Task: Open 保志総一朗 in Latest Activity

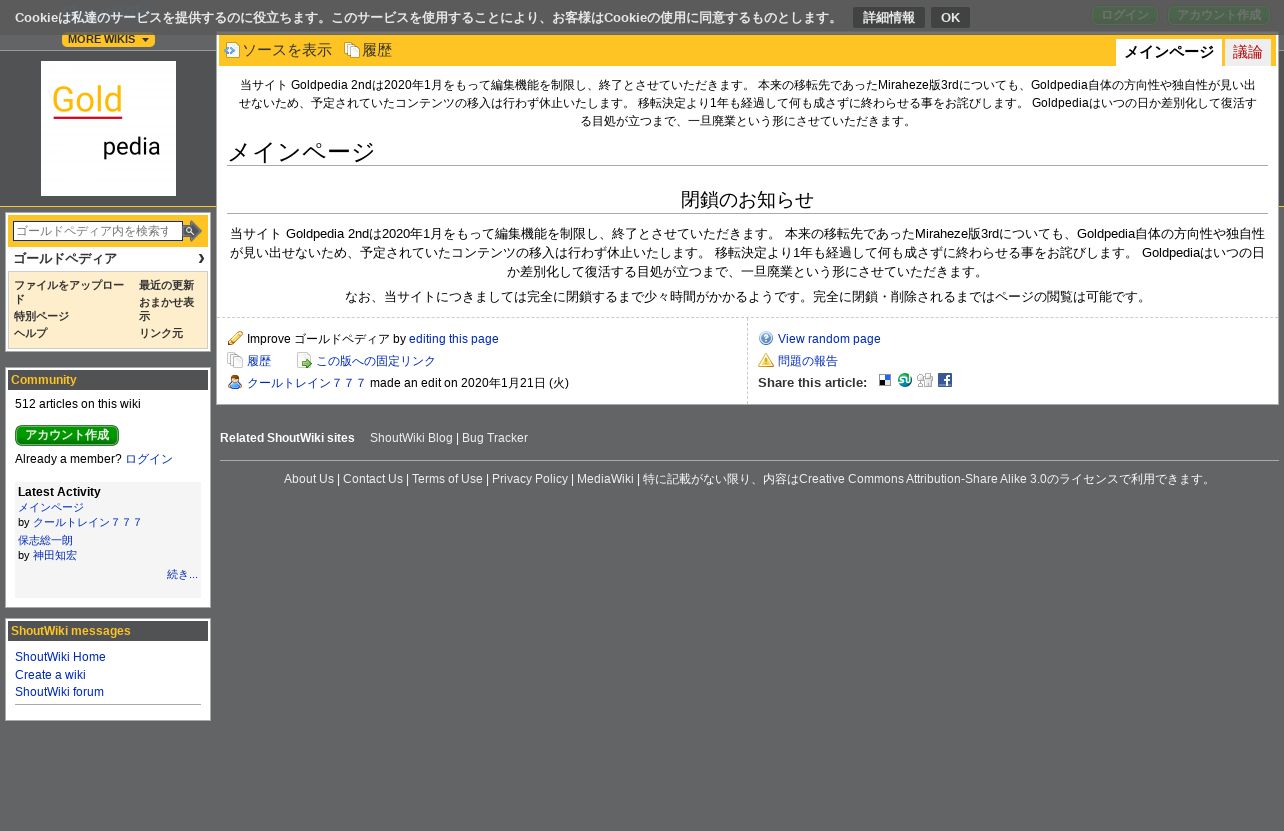Action: coord(45,541)
